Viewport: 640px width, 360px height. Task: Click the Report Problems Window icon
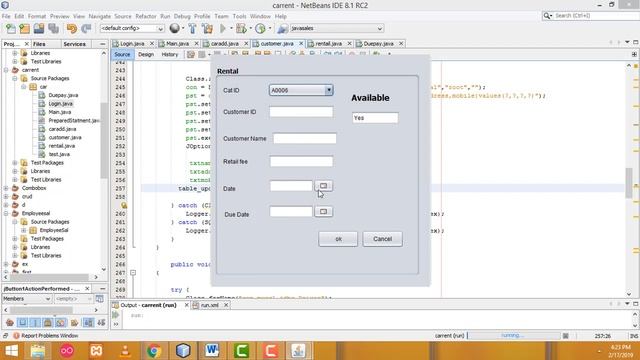pos(16,336)
